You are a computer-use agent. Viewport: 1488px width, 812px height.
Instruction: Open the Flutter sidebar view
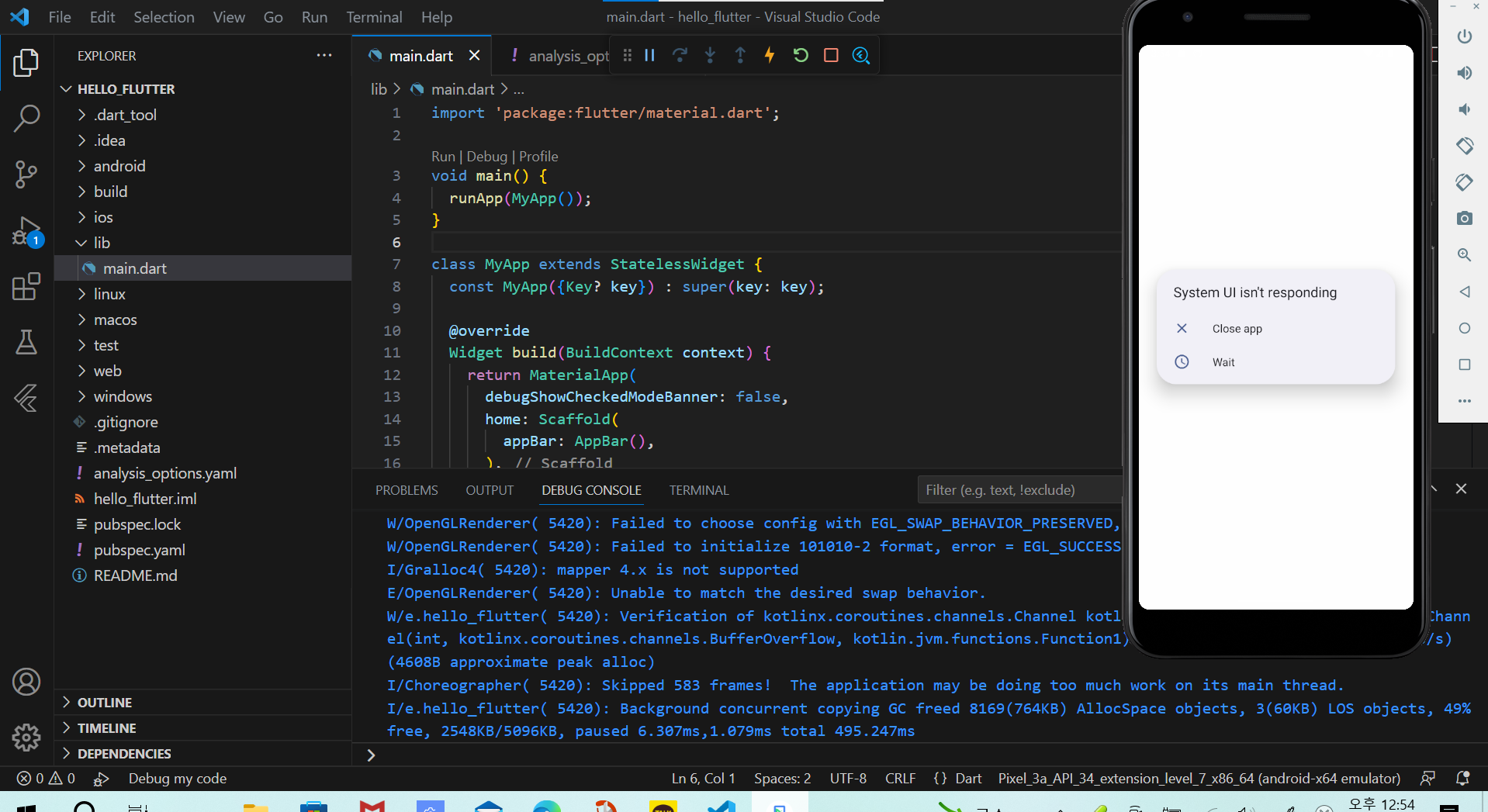[x=26, y=398]
